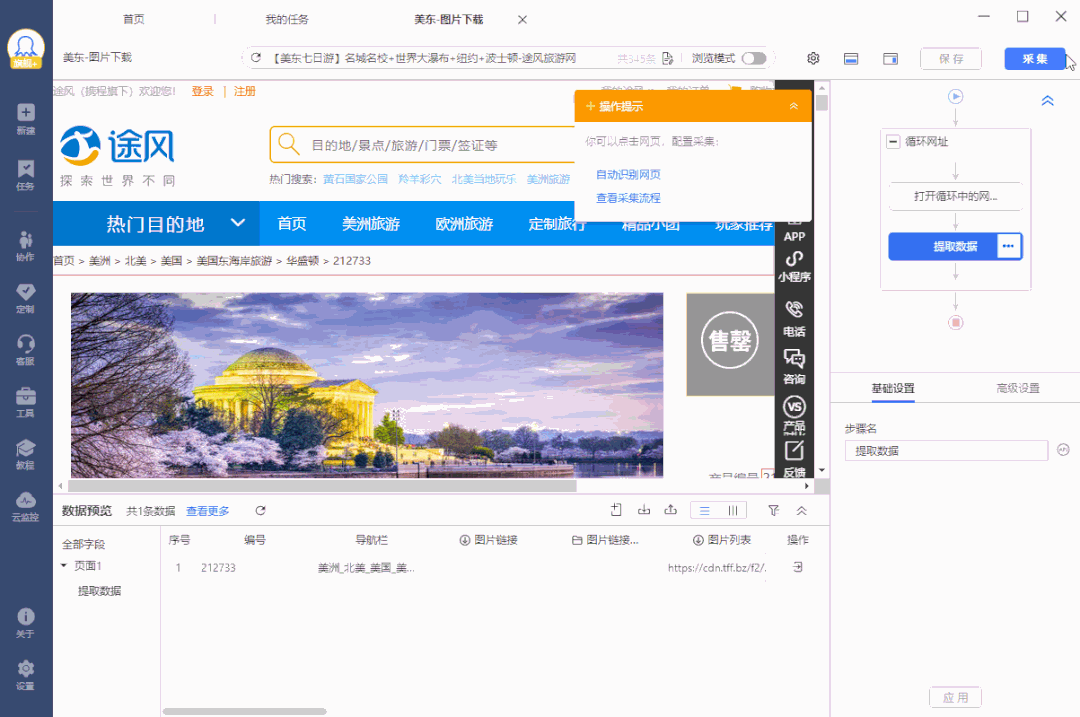This screenshot has width=1080, height=717.
Task: Switch data preview to column view
Action: (732, 511)
